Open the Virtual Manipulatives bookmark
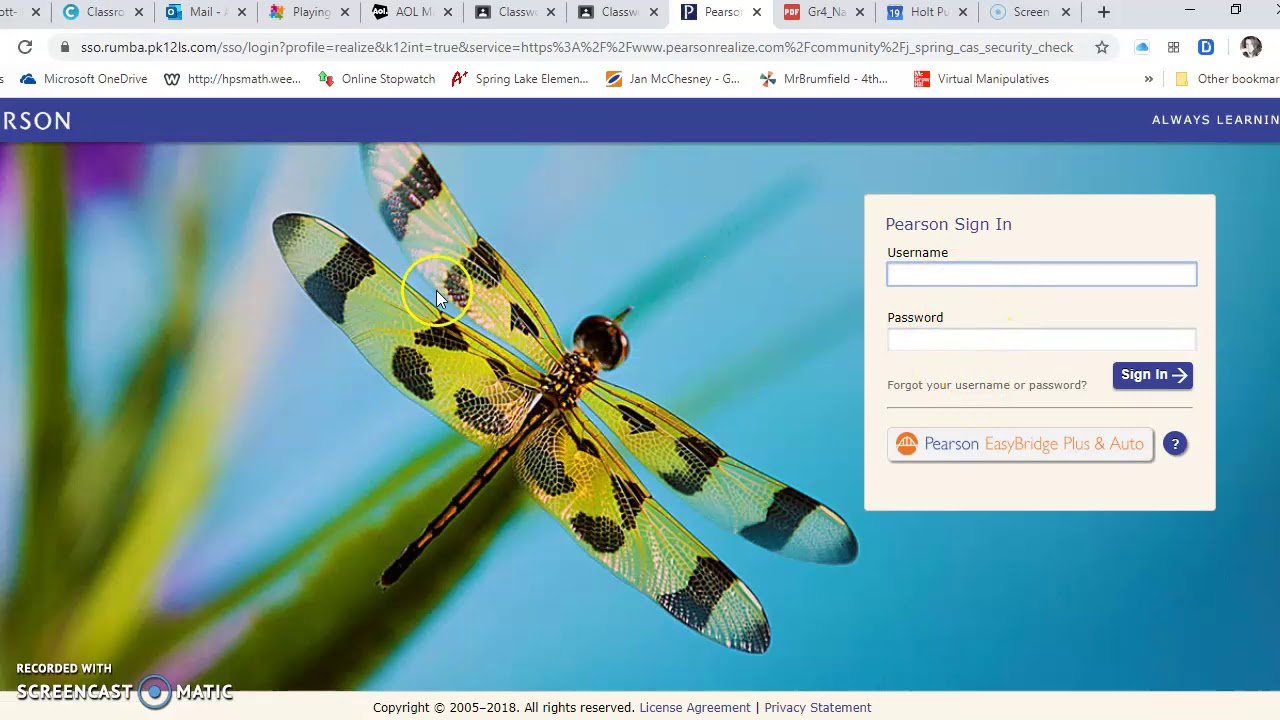 [981, 79]
